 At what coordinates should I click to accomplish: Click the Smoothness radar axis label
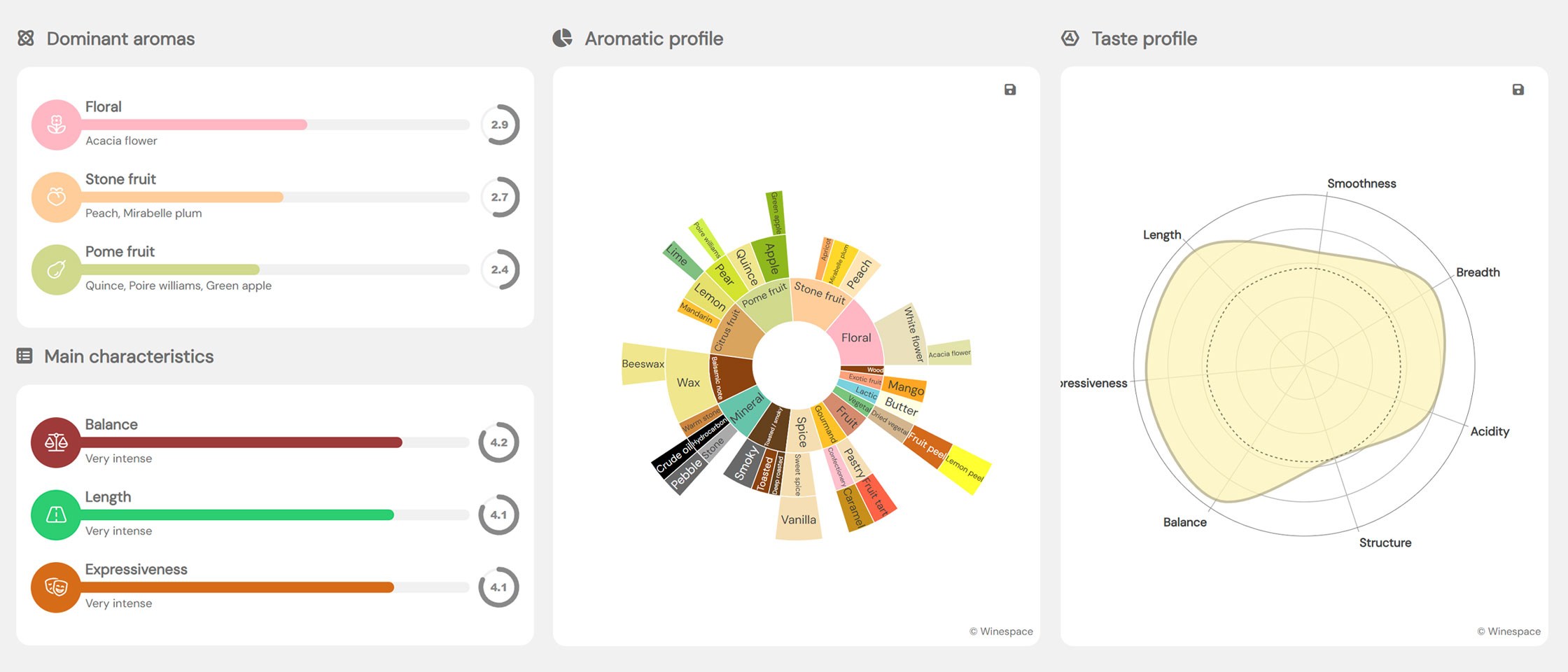pos(1361,183)
